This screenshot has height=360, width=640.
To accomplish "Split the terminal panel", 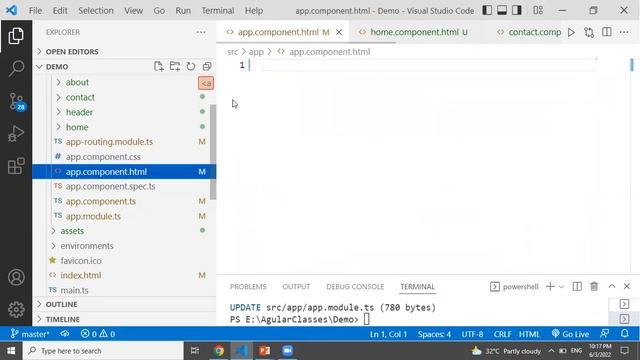I will tap(577, 287).
